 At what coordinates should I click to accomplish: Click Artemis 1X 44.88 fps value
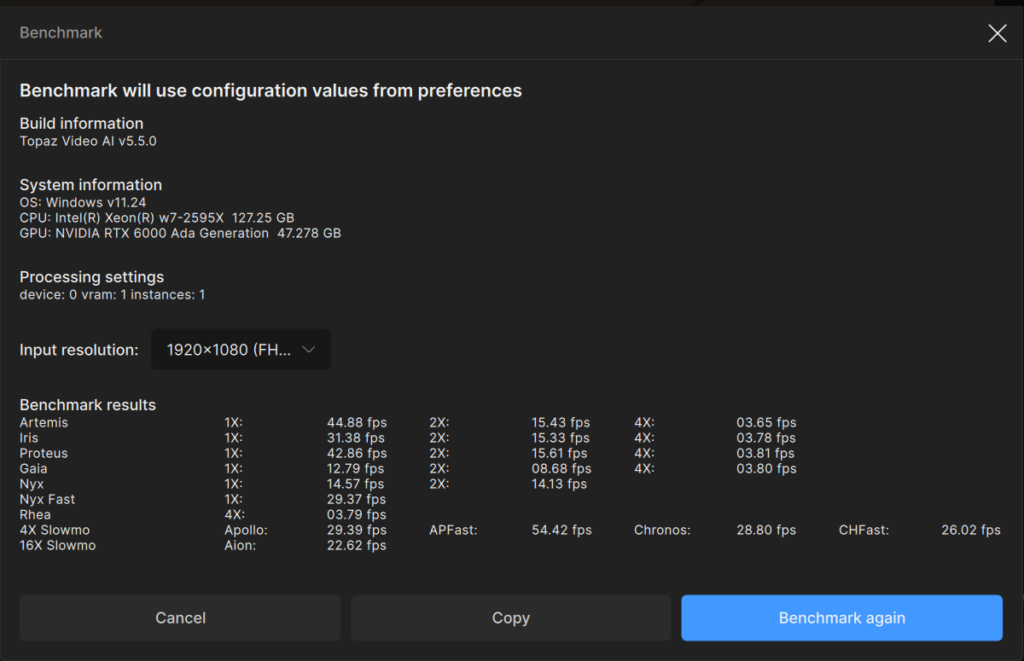click(x=357, y=423)
